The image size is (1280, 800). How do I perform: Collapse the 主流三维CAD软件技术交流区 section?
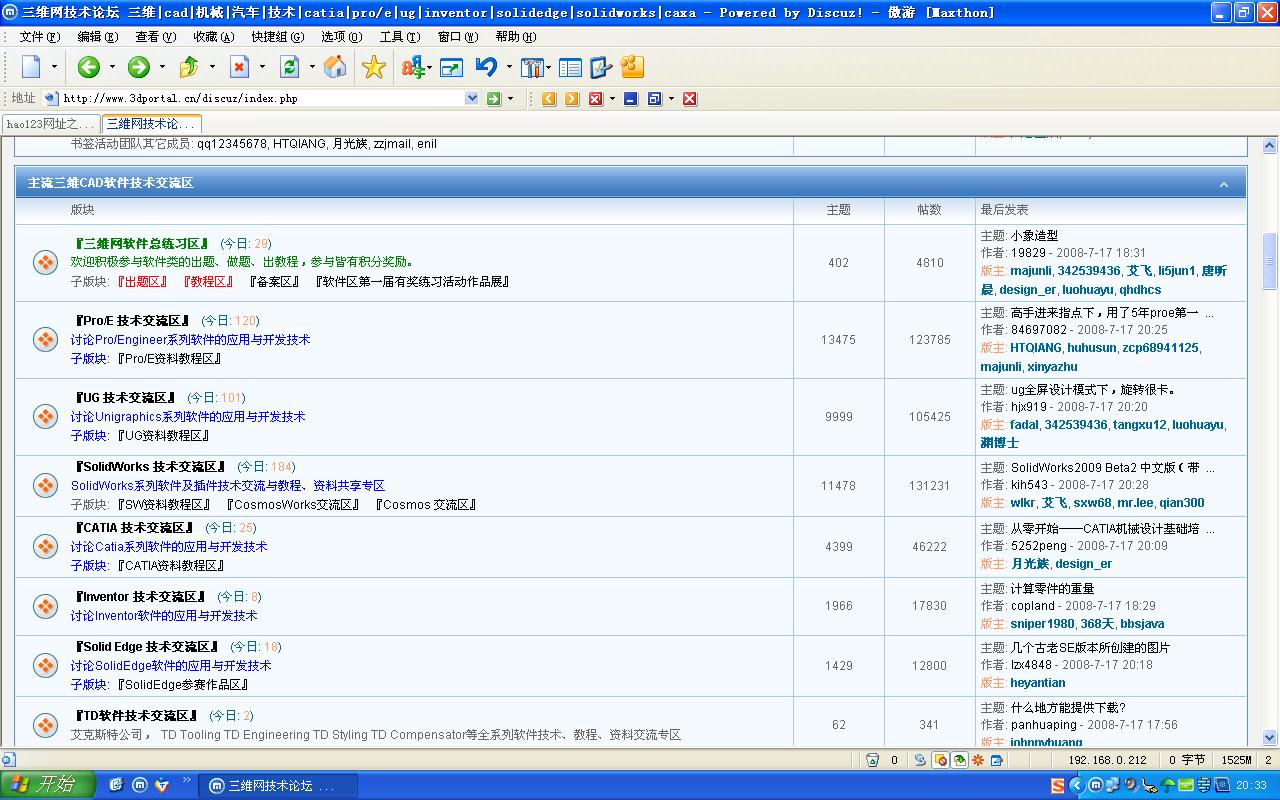[1224, 184]
